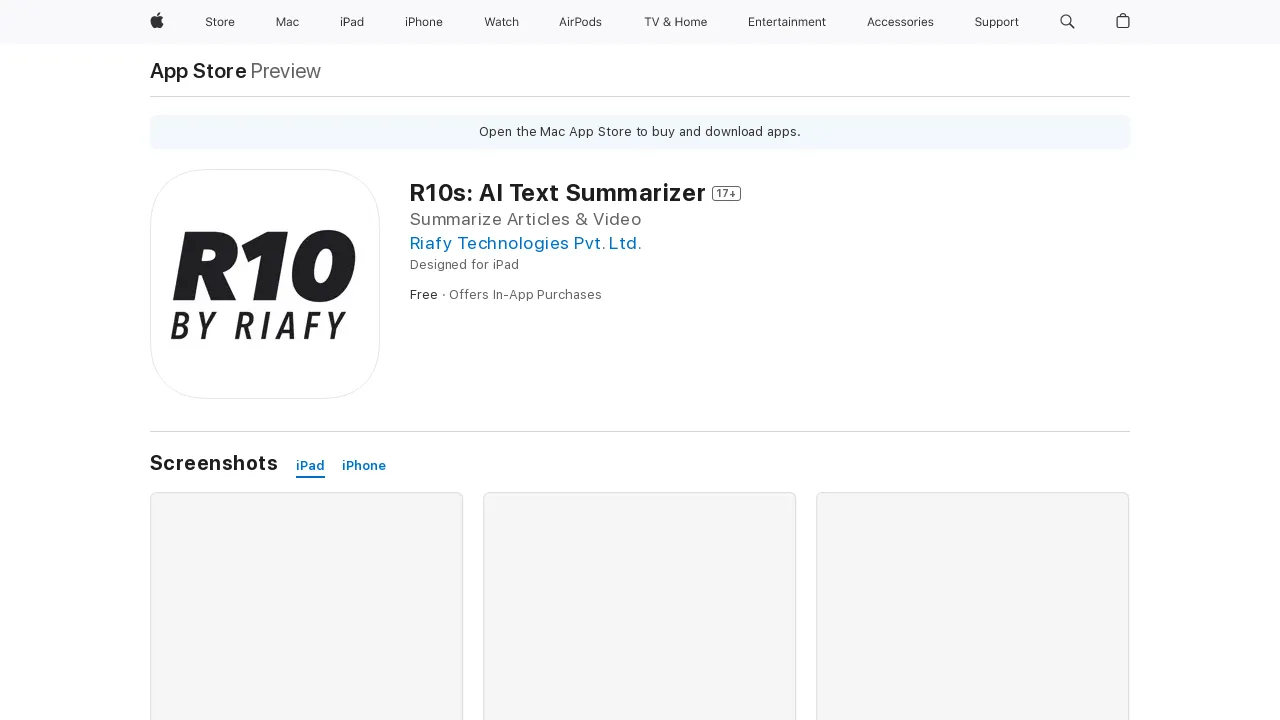Screen dimensions: 1280x720
Task: Open the third screenshot thumbnail
Action: click(x=972, y=606)
